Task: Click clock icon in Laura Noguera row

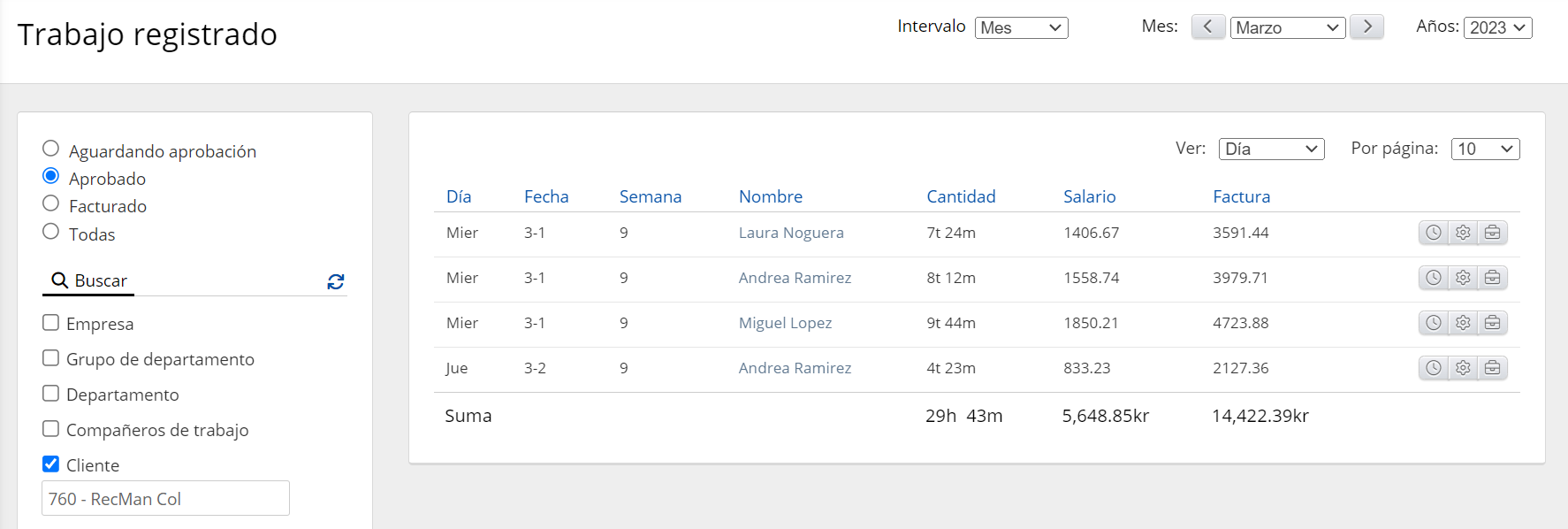Action: coord(1434,233)
